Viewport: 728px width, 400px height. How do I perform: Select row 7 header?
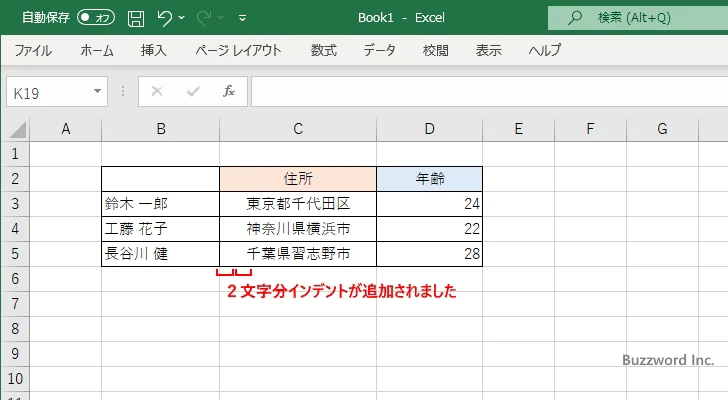(x=15, y=304)
